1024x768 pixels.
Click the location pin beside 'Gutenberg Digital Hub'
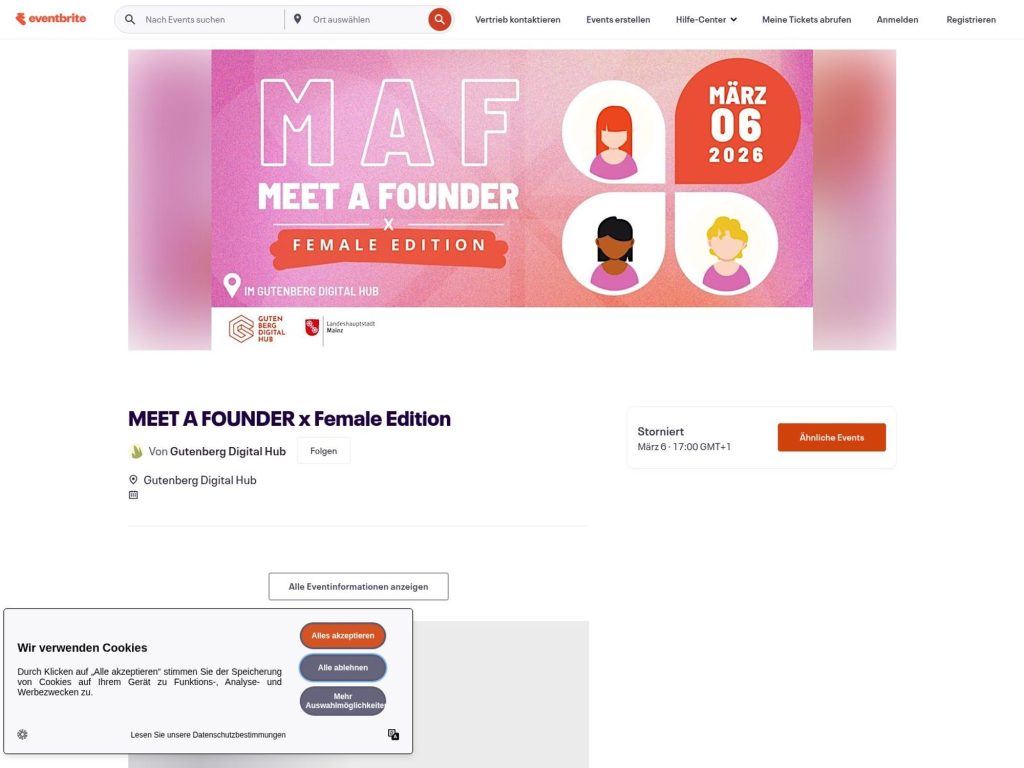(x=133, y=479)
